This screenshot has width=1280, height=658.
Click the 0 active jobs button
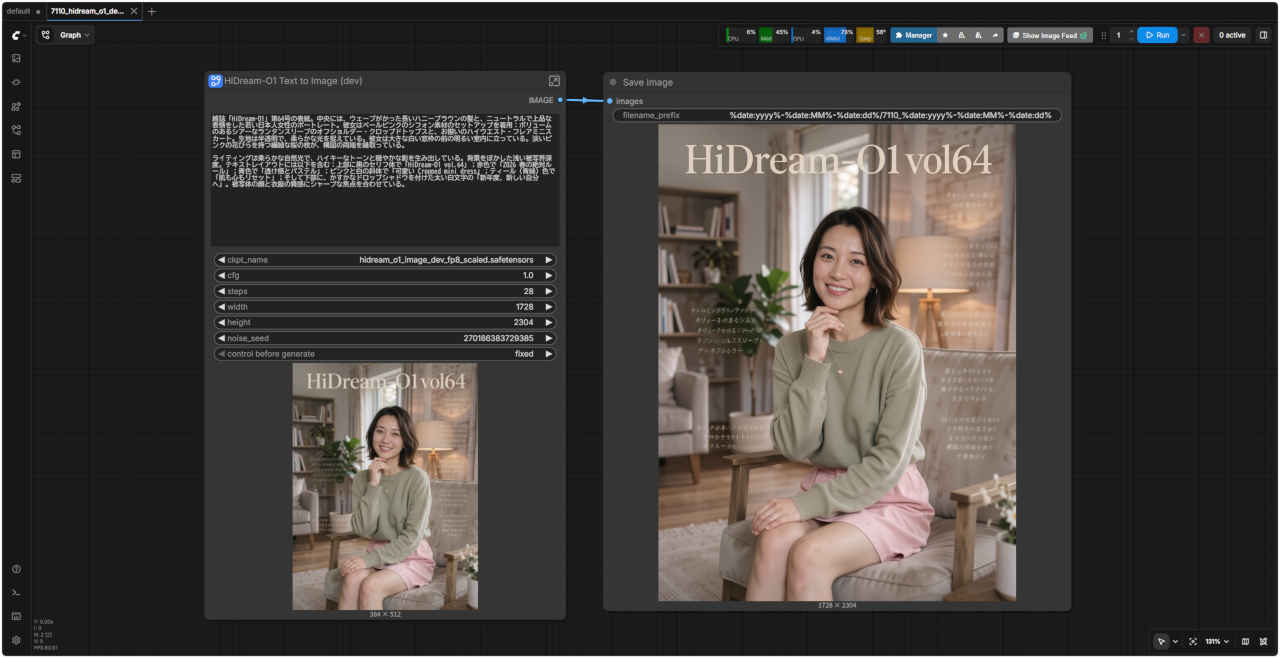pyautogui.click(x=1232, y=35)
